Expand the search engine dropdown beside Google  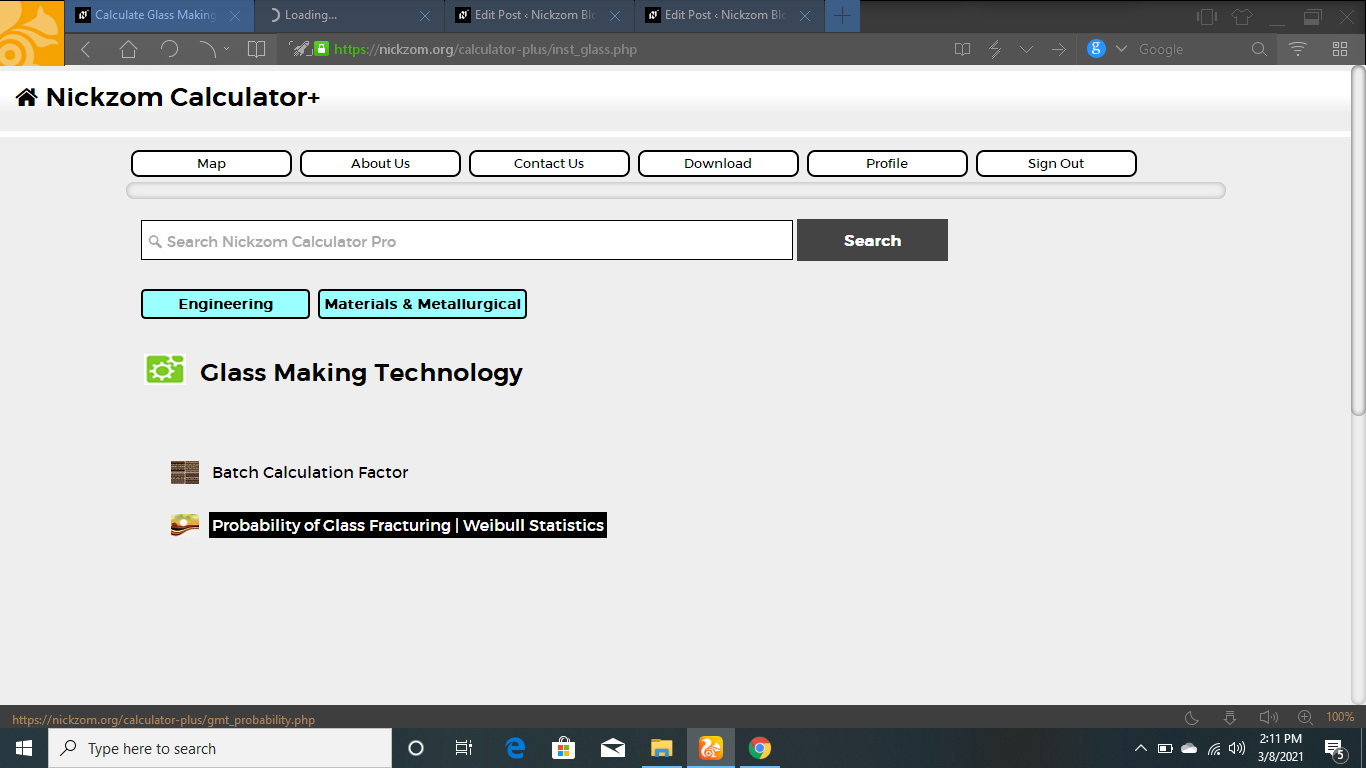(x=1121, y=49)
